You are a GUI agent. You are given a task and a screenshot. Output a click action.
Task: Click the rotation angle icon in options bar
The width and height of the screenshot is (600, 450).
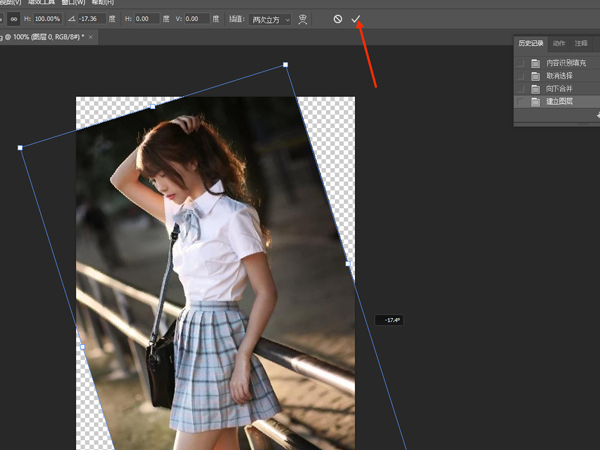pos(70,19)
